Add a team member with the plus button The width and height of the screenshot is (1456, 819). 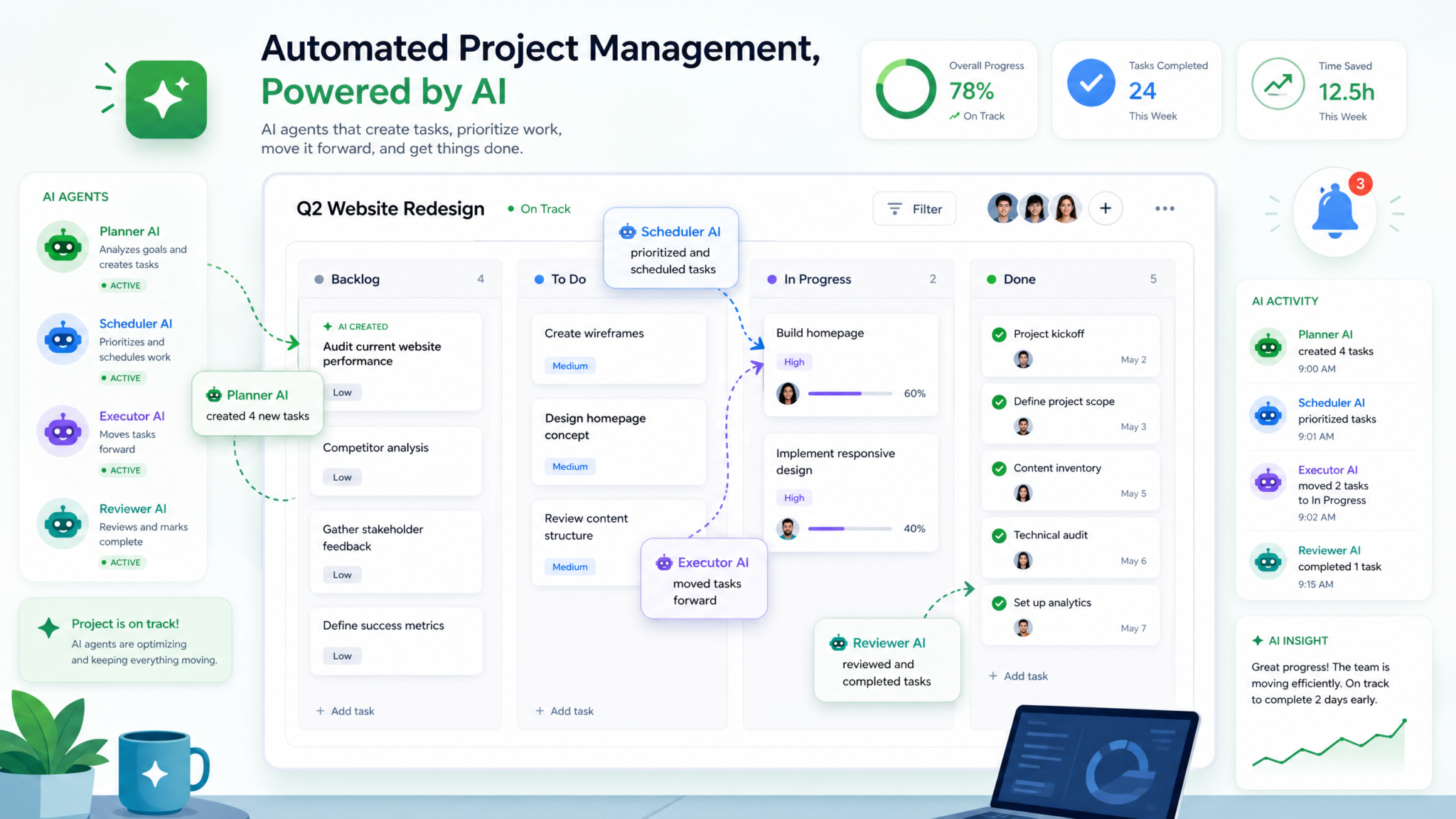click(1106, 208)
